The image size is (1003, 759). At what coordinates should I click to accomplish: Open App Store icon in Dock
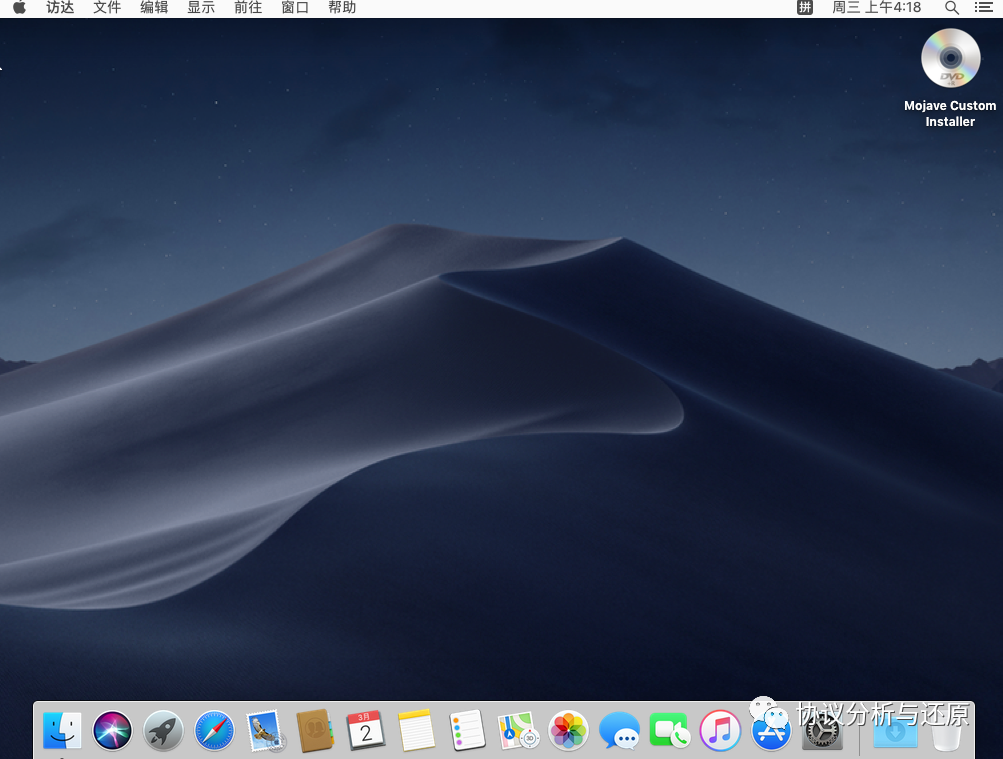(771, 730)
